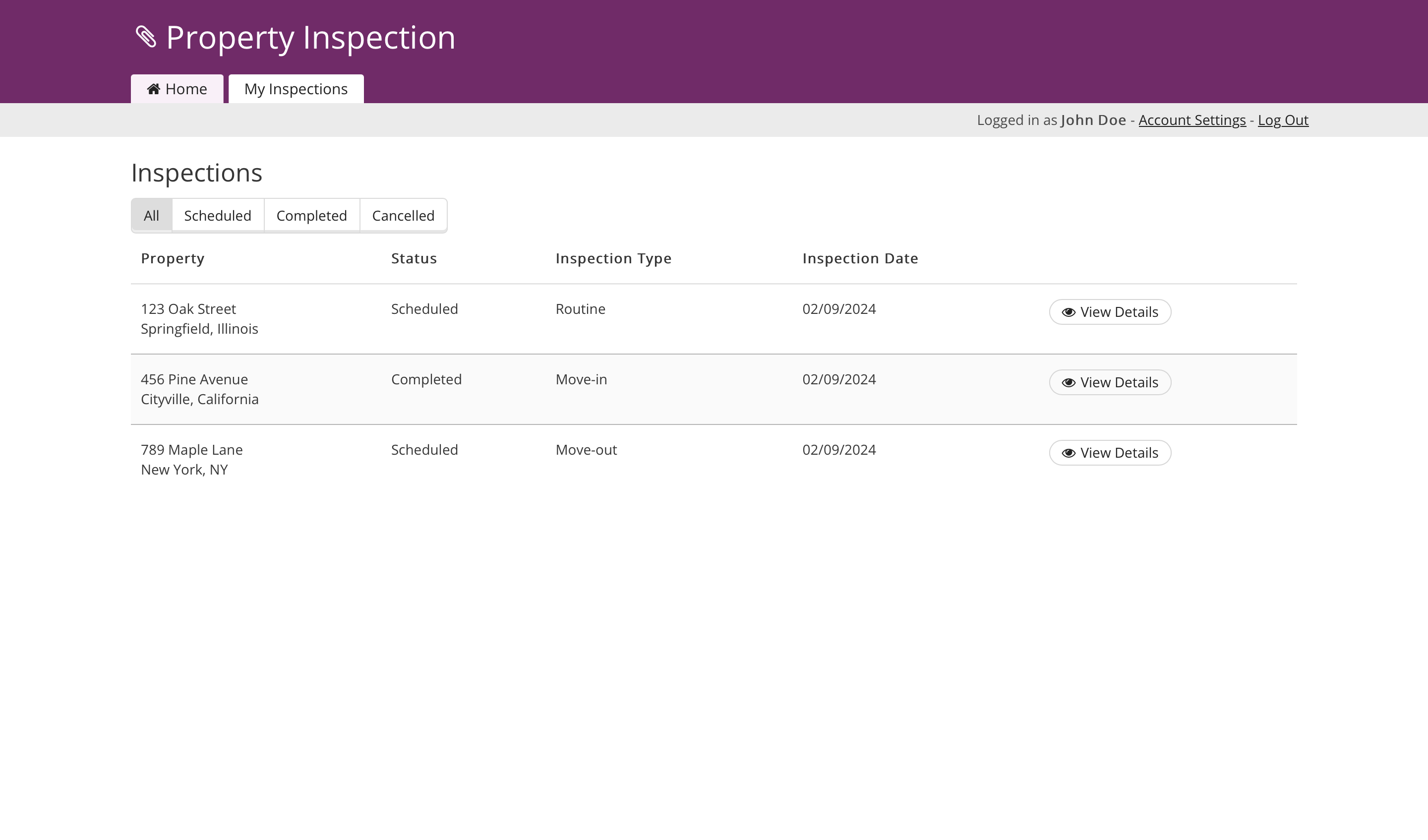Click the paperclip logo icon in header
Viewport: 1428px width, 840px height.
(x=146, y=37)
